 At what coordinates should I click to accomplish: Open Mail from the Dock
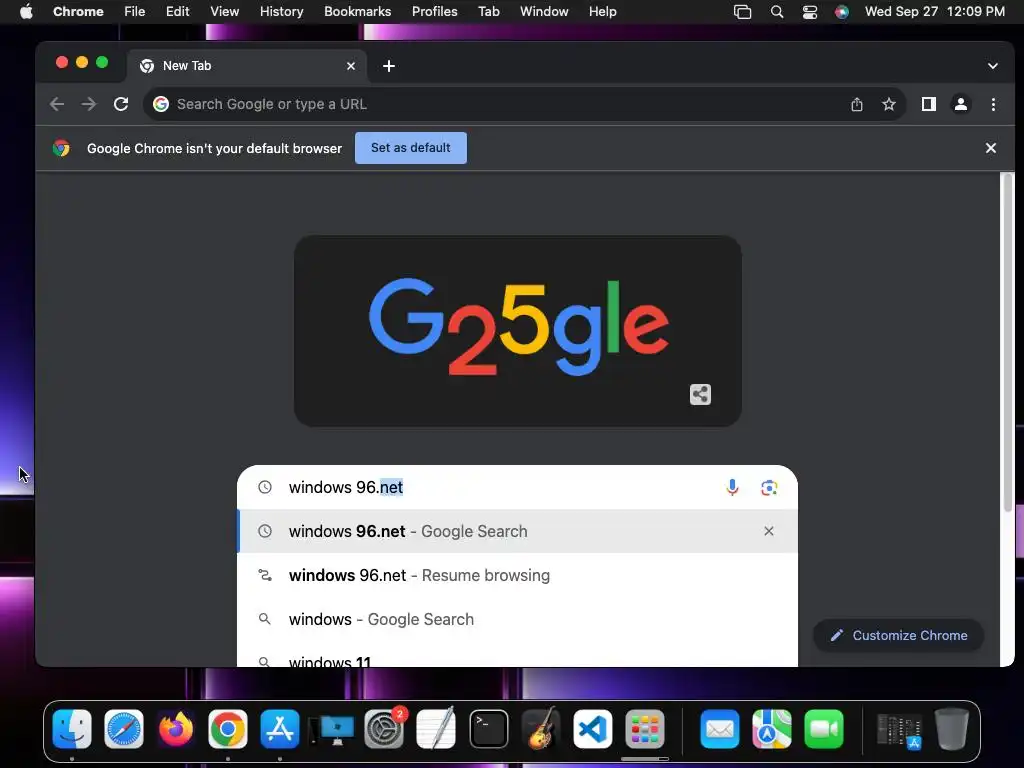coord(720,729)
